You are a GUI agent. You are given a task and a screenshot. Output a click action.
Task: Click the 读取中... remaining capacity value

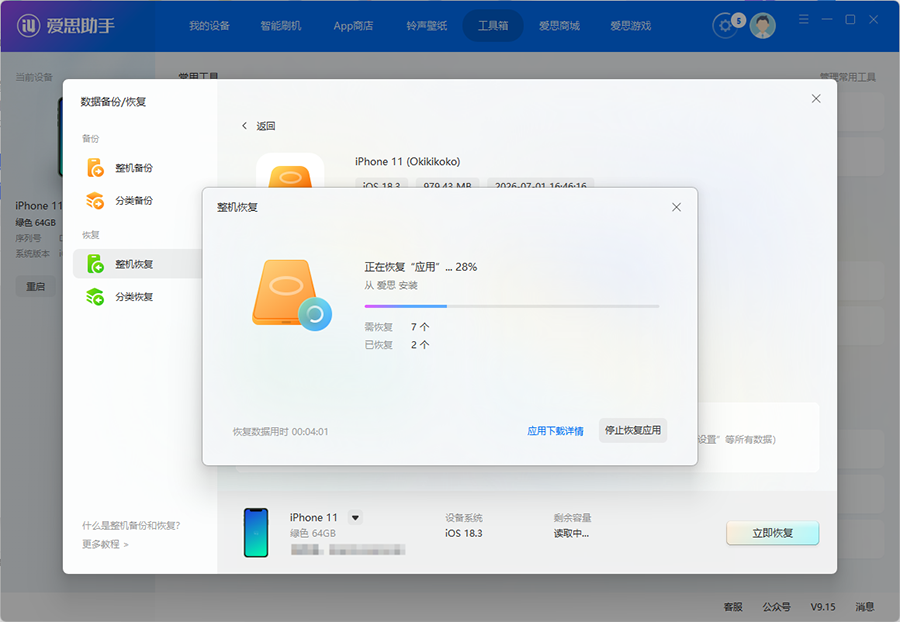pyautogui.click(x=571, y=533)
